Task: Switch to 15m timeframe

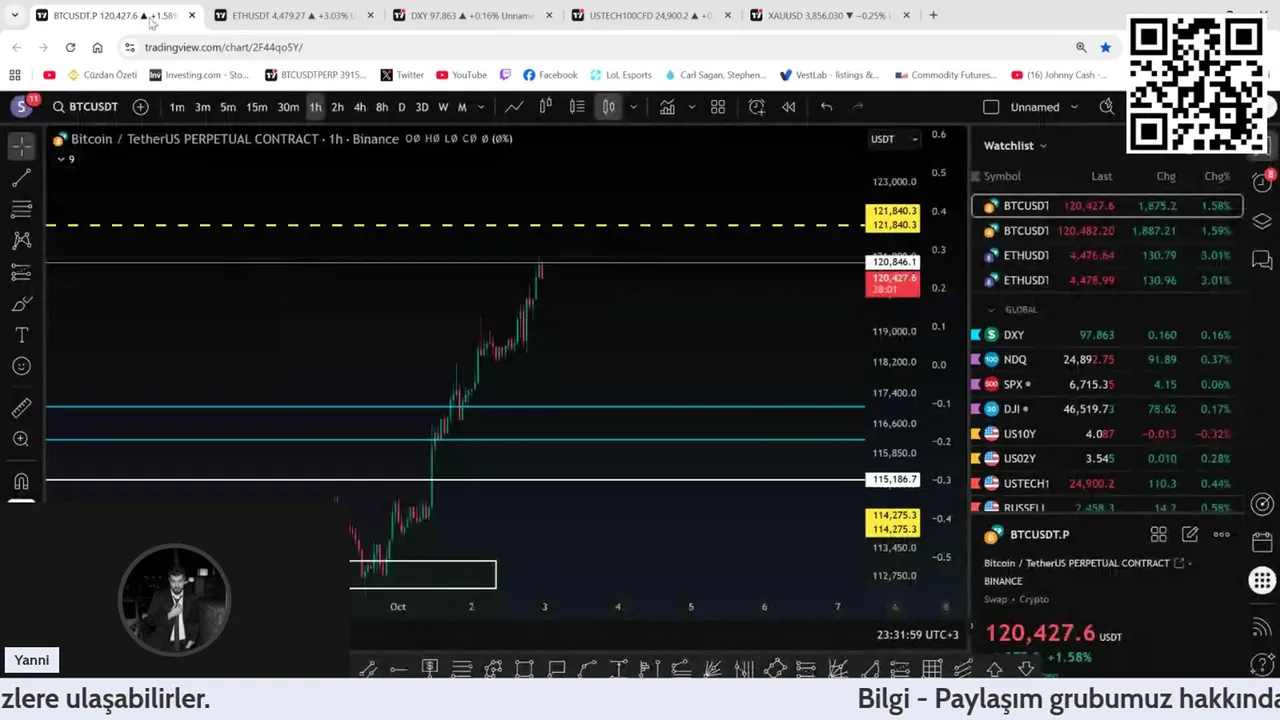Action: [257, 107]
